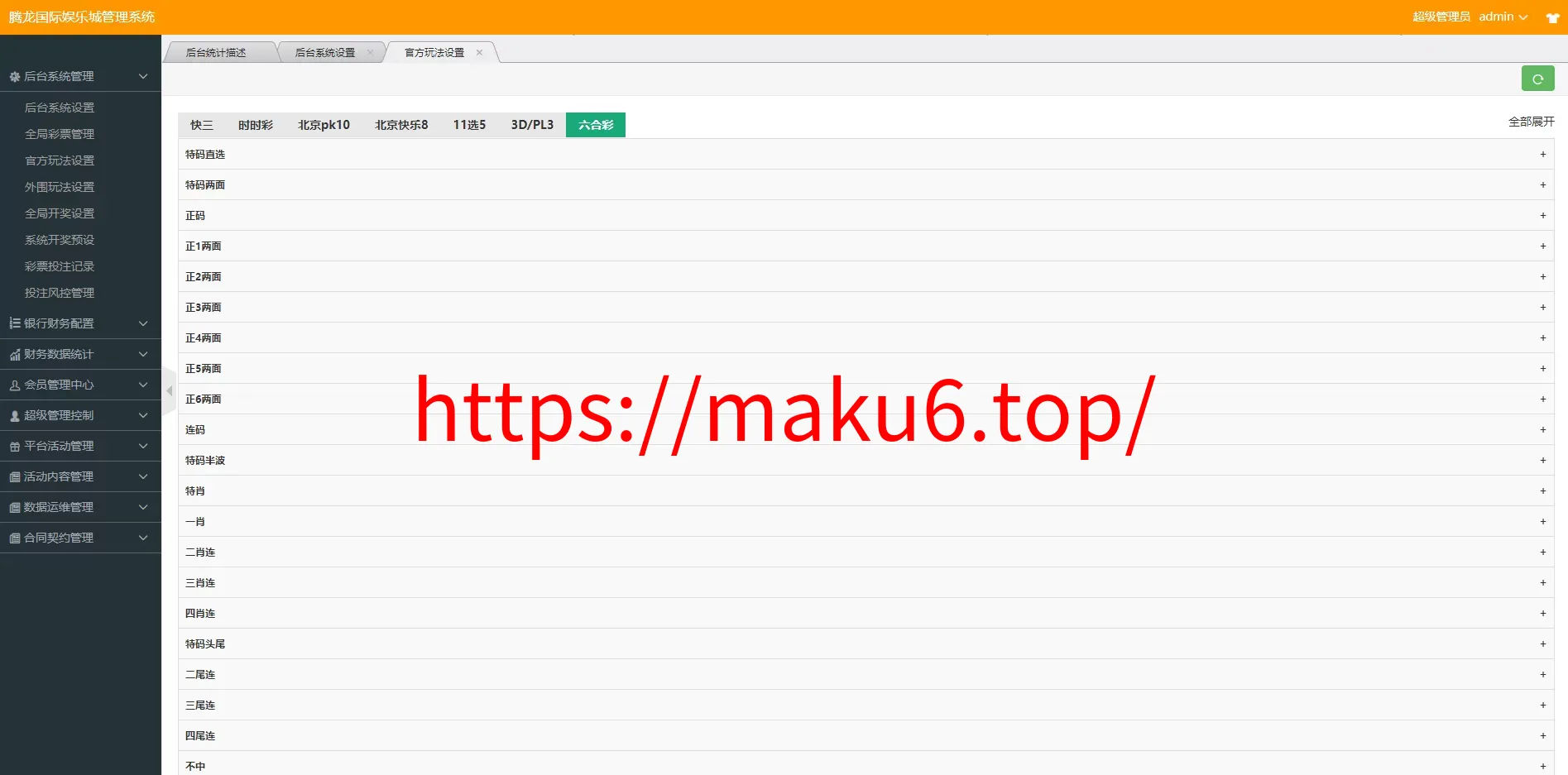1568x775 pixels.
Task: Click the 正2两面 row label
Action: point(204,276)
